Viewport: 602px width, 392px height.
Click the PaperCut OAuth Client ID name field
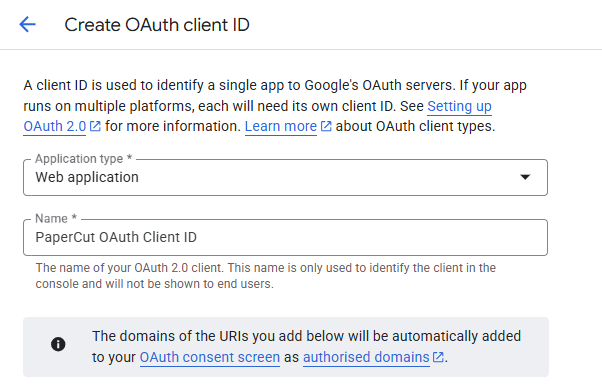(285, 237)
